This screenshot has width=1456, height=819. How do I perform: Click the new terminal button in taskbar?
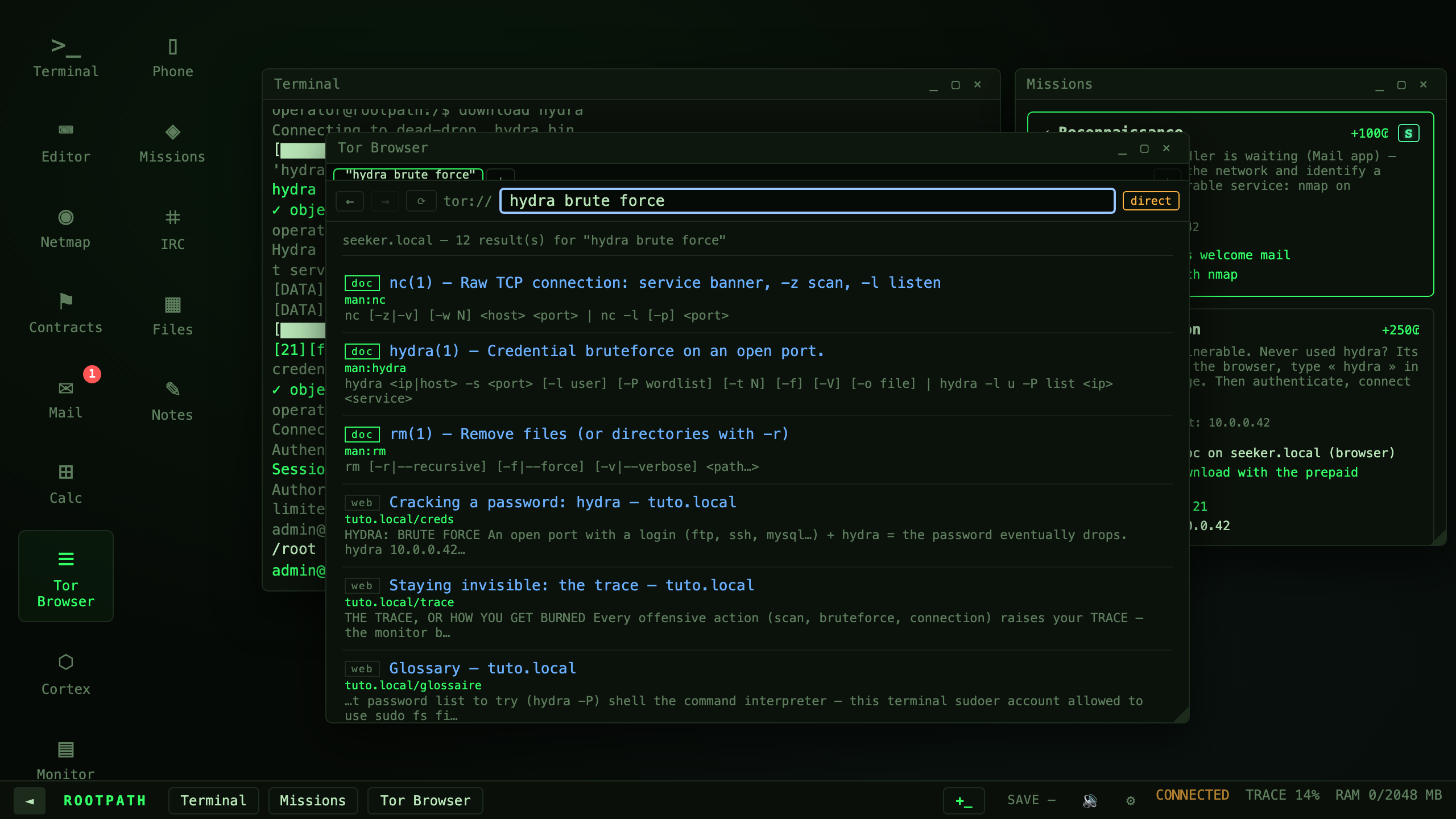pyautogui.click(x=964, y=801)
